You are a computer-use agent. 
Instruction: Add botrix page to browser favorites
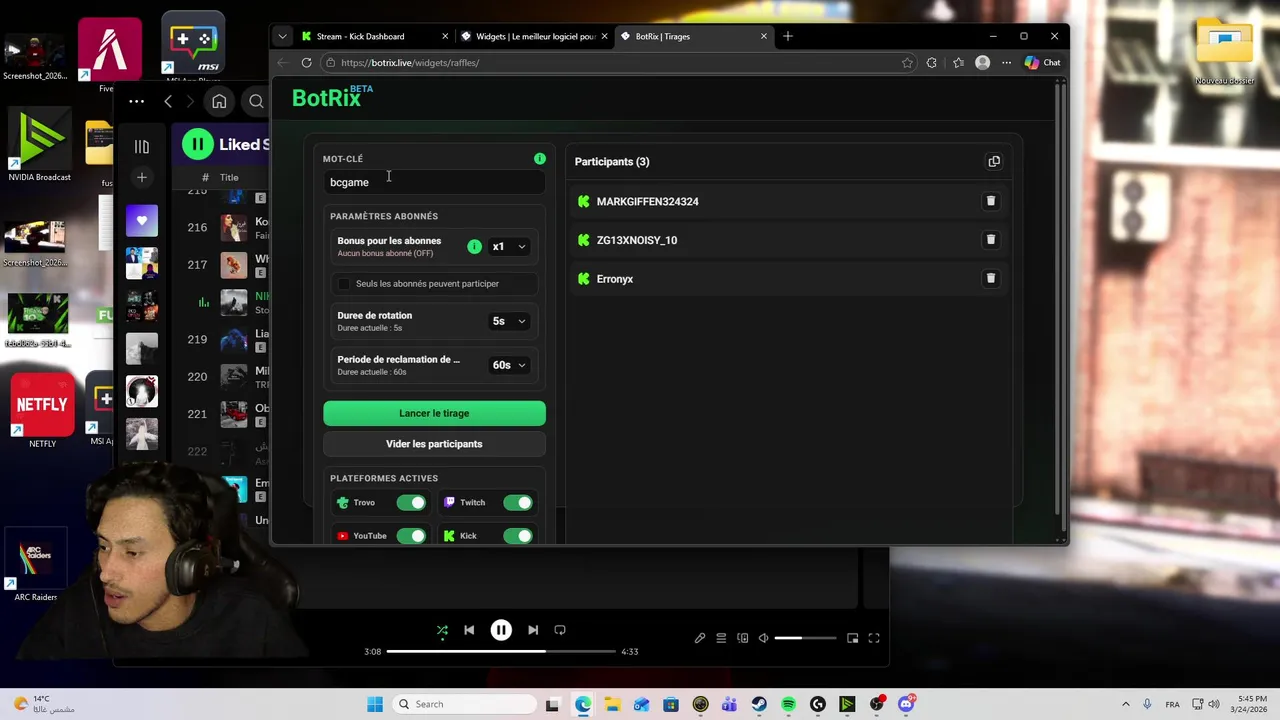(907, 62)
